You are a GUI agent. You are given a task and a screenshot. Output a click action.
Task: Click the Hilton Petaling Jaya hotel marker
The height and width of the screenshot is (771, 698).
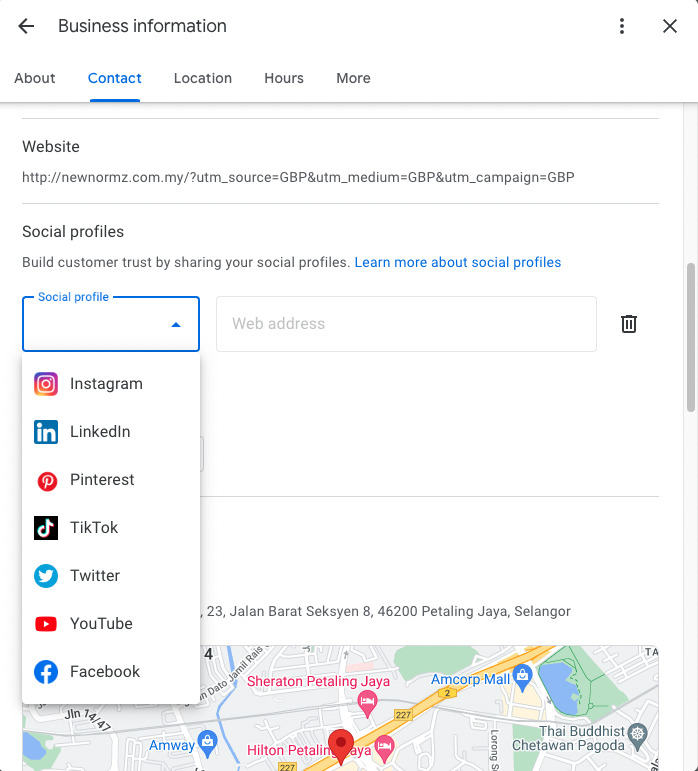tap(384, 747)
